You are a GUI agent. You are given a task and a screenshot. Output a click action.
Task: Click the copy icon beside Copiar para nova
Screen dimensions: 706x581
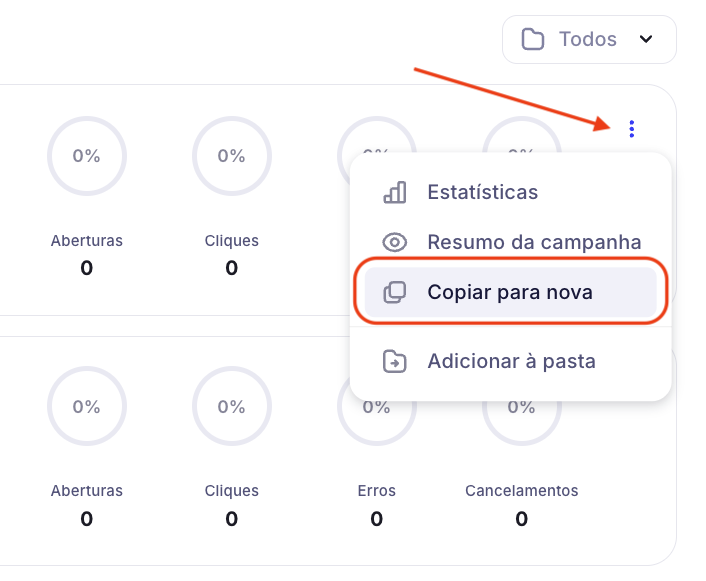pos(395,293)
